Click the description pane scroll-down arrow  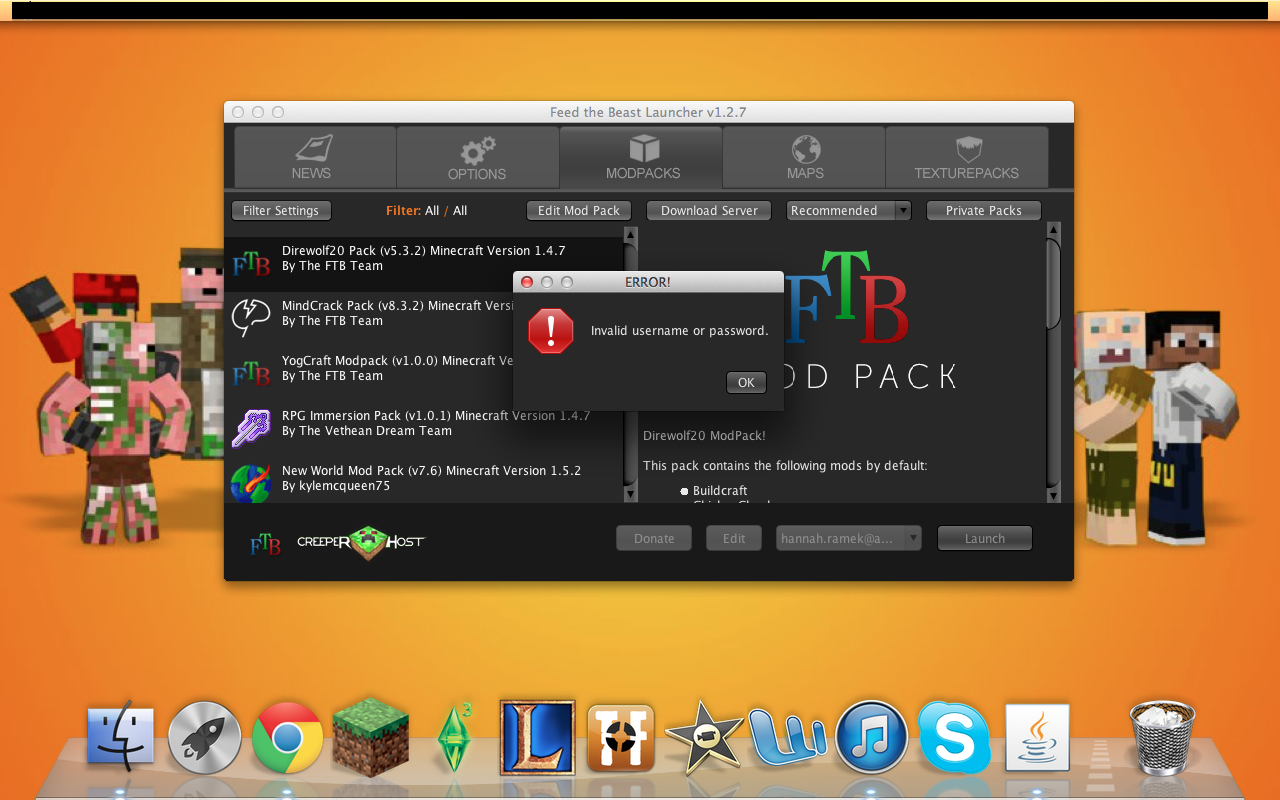[1053, 494]
